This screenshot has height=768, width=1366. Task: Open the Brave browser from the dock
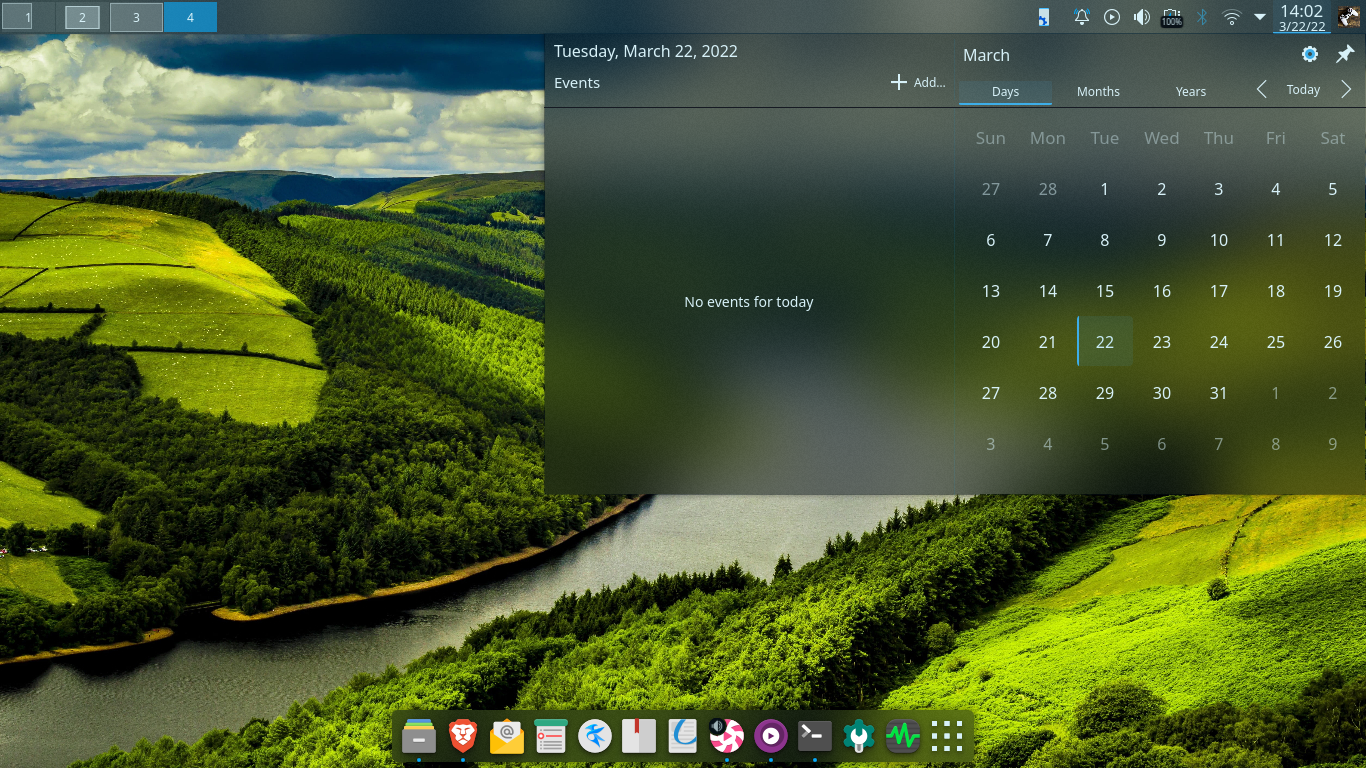click(462, 736)
